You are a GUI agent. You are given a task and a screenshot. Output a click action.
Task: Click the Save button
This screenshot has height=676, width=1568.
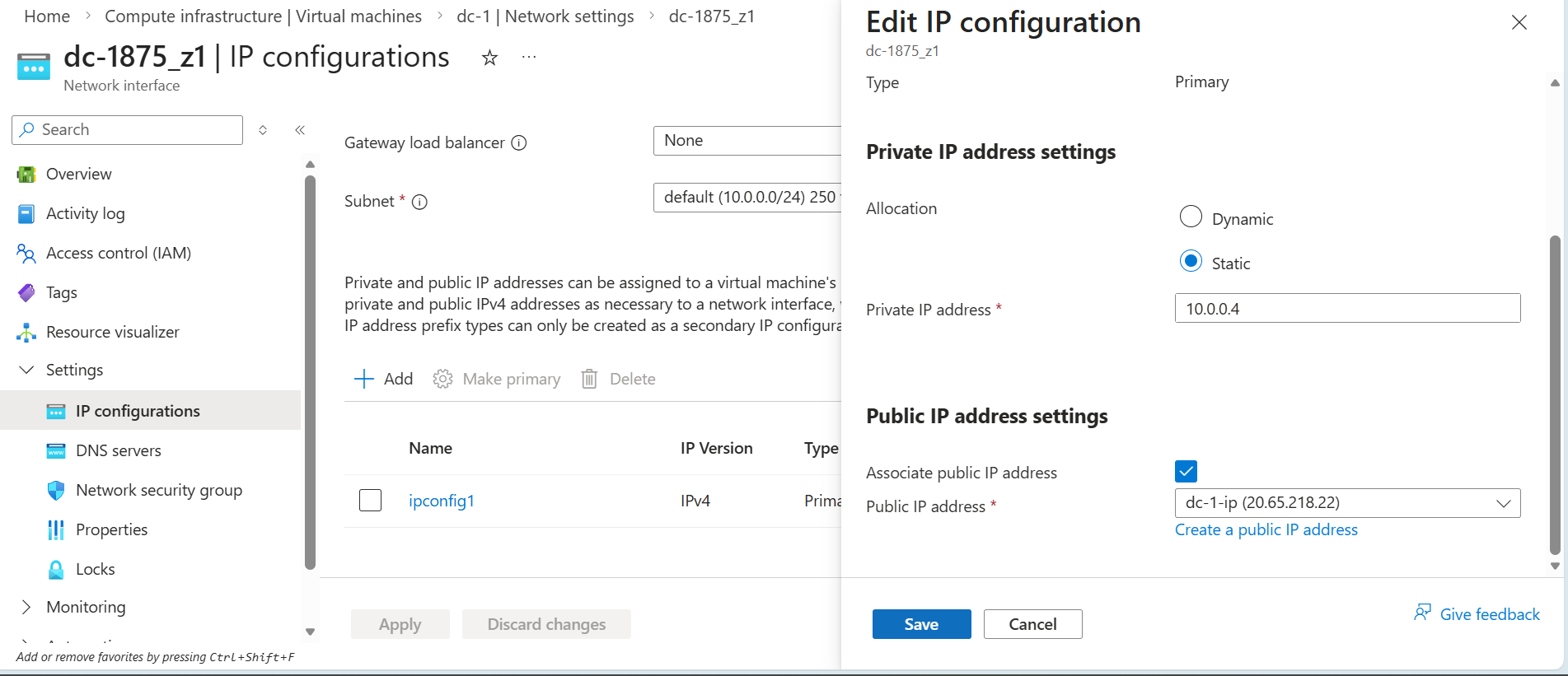click(x=921, y=624)
